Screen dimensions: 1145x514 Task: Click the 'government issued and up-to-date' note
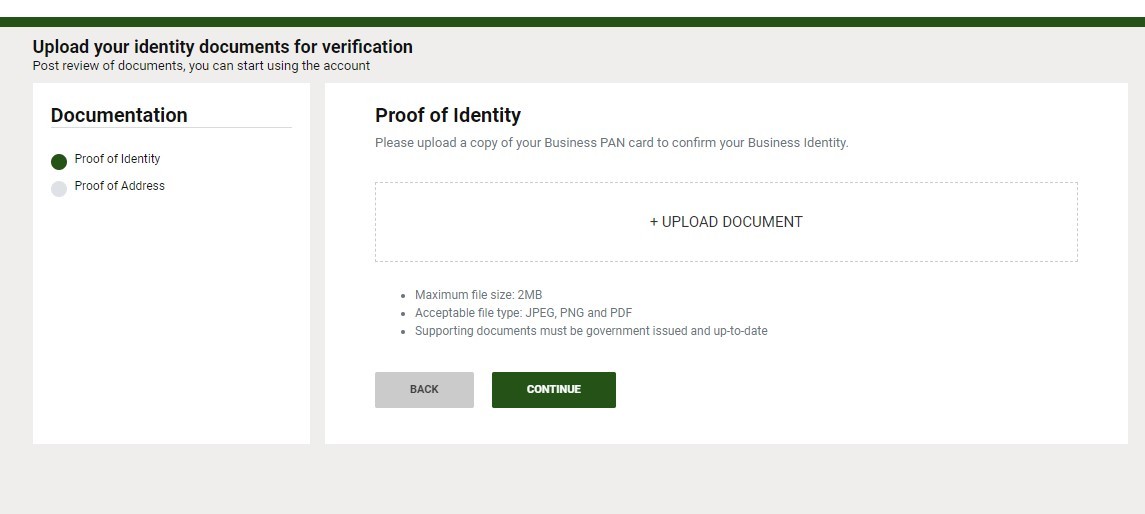pos(591,331)
